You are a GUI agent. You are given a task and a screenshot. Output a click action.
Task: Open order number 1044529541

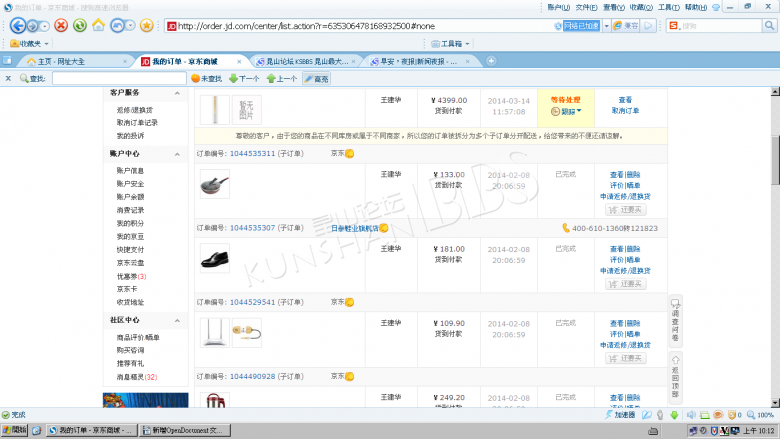[252, 302]
